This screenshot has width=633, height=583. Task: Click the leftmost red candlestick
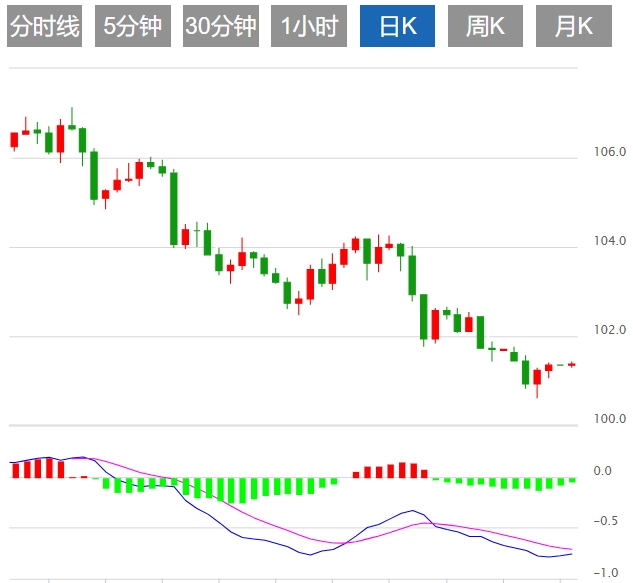point(14,140)
